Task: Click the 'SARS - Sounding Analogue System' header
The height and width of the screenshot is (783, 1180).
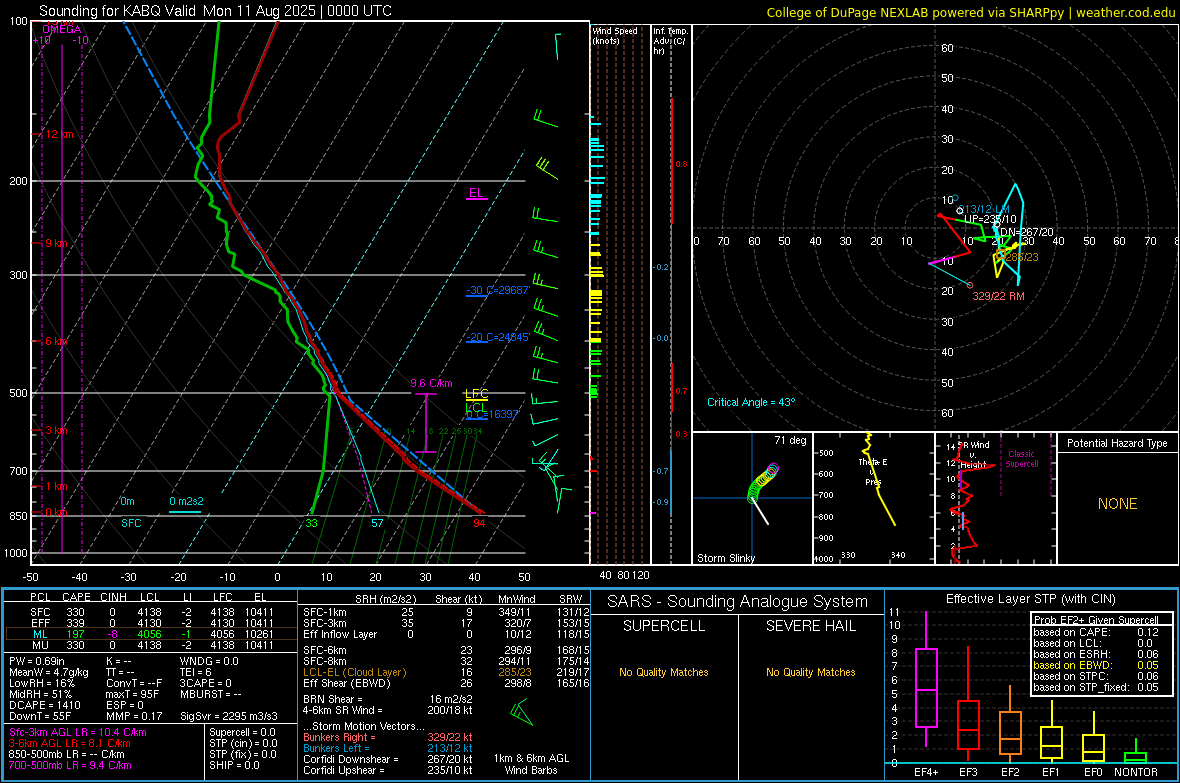Action: pos(738,602)
